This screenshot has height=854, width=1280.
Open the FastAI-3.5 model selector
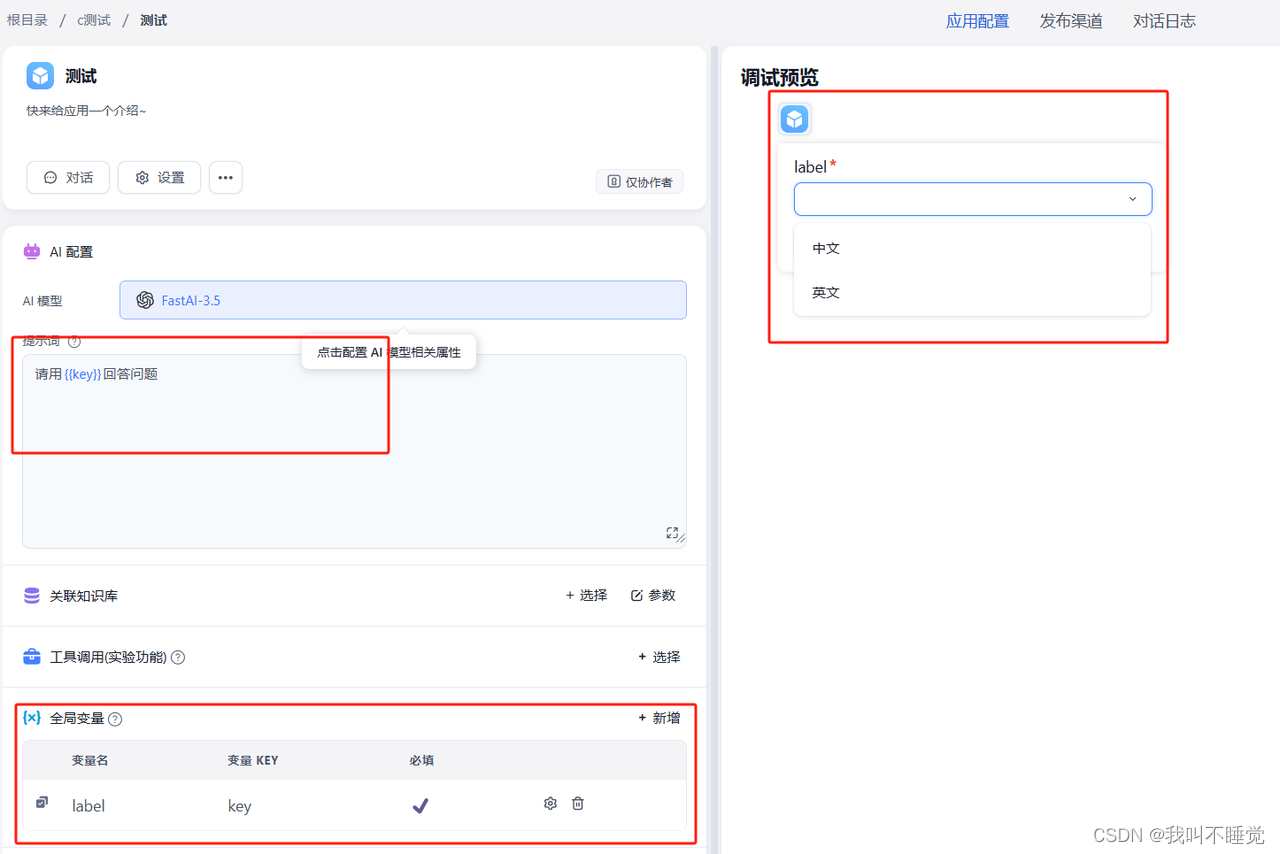point(403,300)
